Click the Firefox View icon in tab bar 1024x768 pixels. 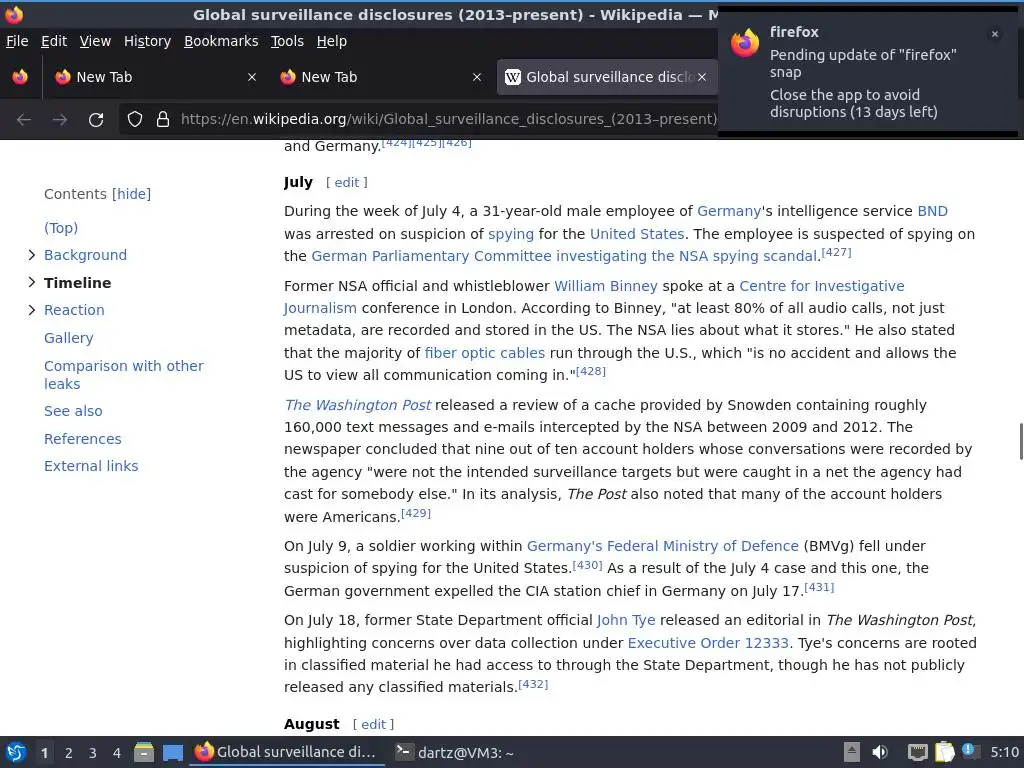20,77
